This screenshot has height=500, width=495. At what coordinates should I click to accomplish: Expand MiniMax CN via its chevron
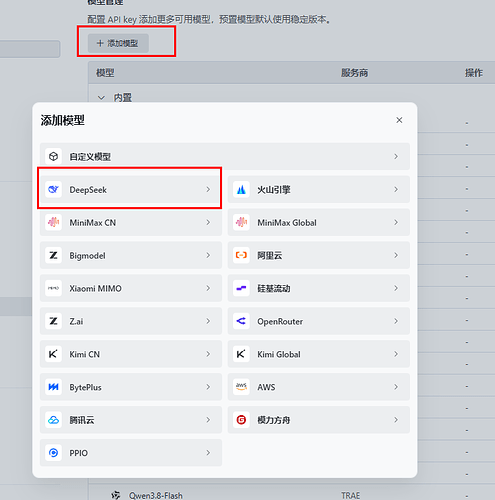[x=208, y=222]
